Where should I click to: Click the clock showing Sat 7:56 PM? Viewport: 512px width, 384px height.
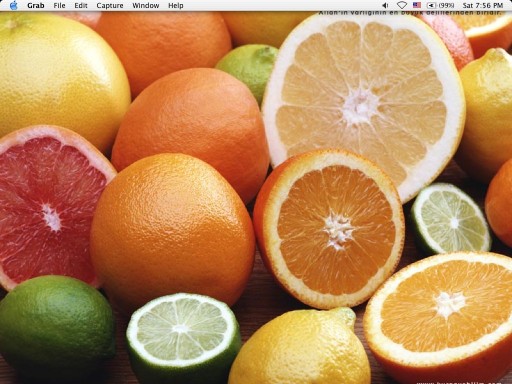pyautogui.click(x=483, y=5)
